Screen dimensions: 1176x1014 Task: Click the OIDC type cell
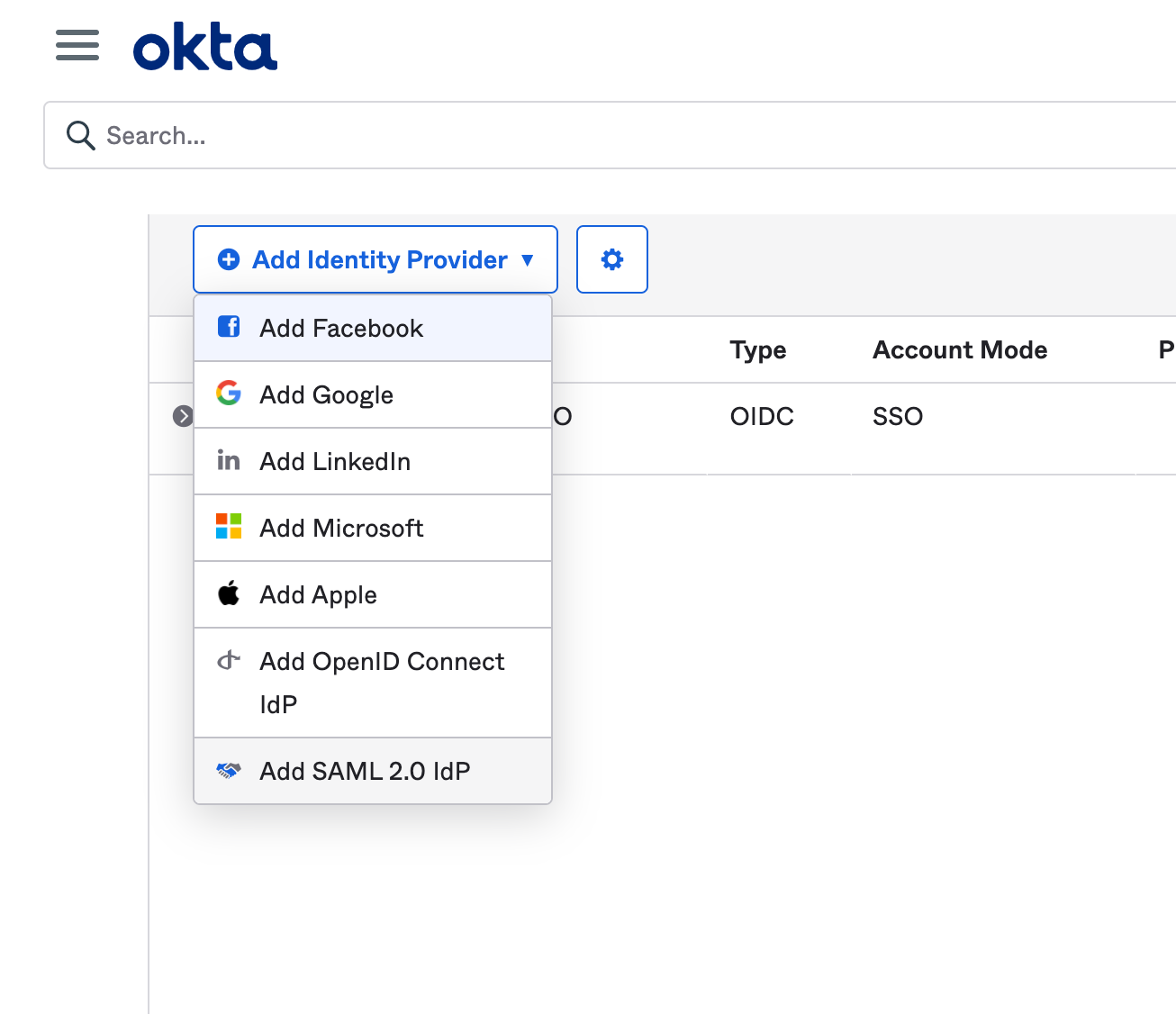762,417
